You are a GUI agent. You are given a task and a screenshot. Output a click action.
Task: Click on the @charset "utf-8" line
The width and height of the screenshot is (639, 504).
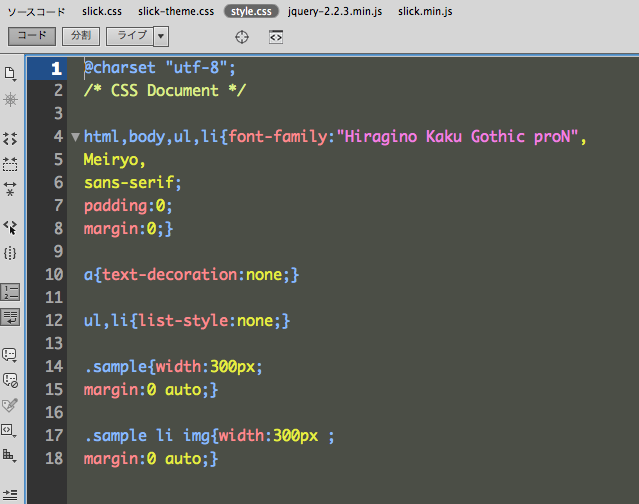(x=159, y=68)
